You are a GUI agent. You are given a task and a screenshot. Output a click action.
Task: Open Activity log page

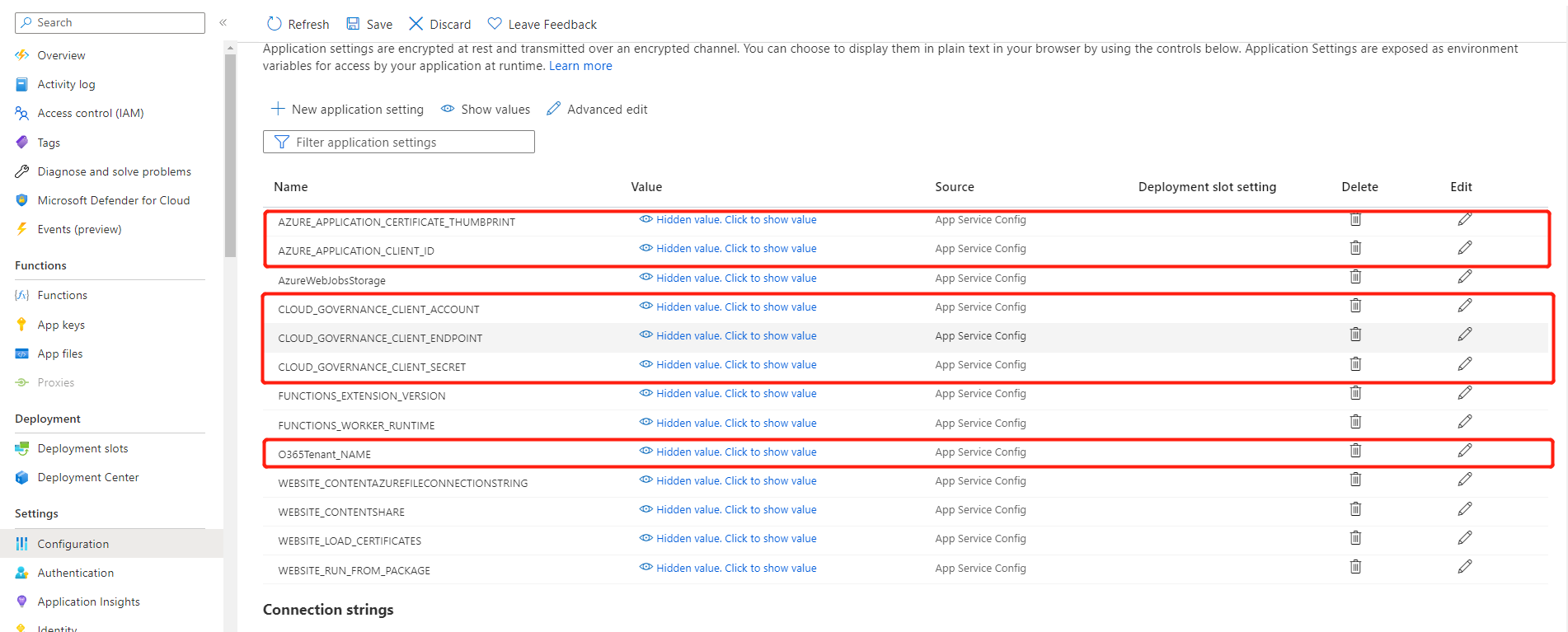click(66, 84)
